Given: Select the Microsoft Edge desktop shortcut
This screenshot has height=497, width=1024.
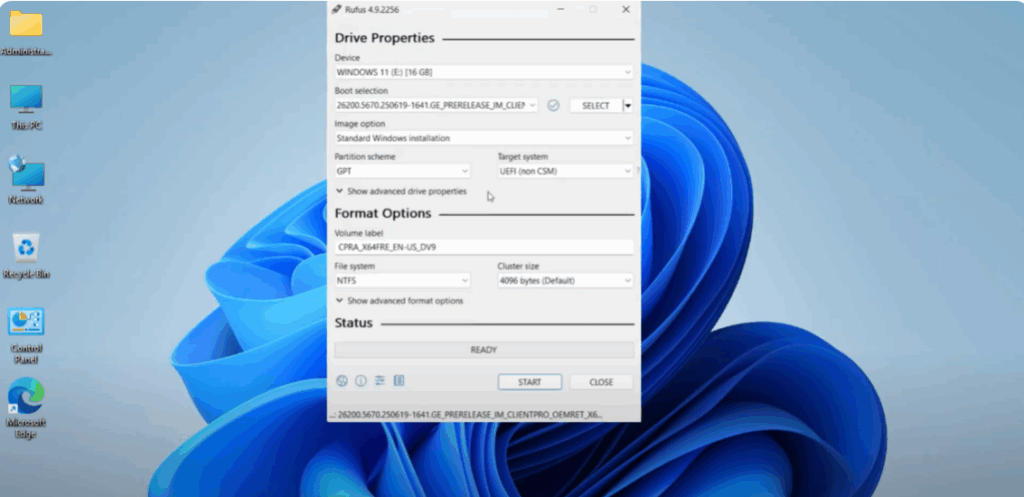Looking at the screenshot, I should tap(26, 408).
